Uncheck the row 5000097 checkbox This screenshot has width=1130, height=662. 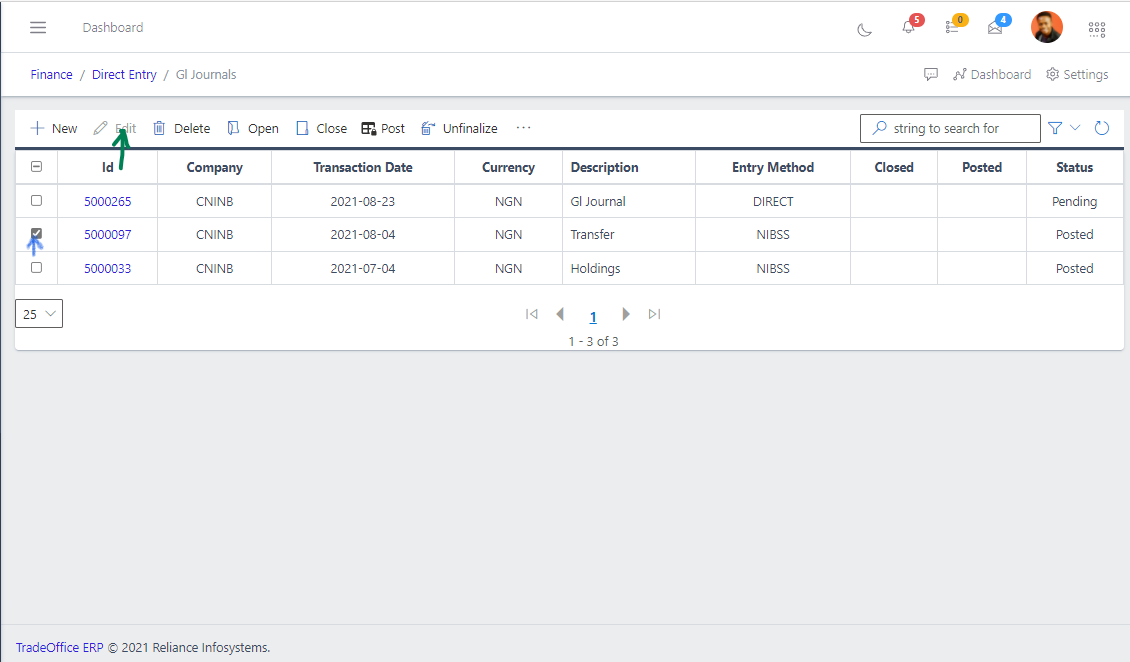(x=37, y=233)
